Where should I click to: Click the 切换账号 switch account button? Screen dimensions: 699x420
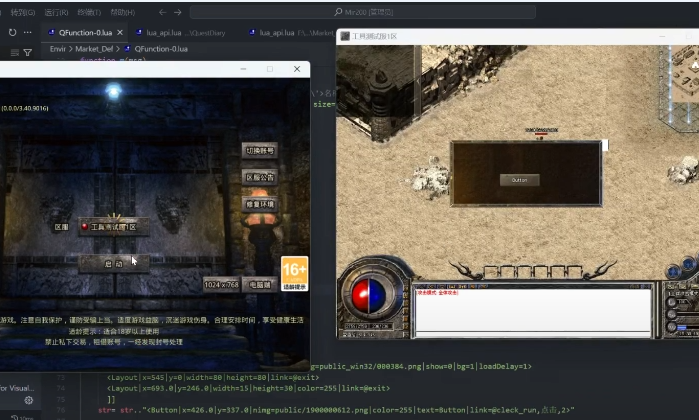[259, 151]
